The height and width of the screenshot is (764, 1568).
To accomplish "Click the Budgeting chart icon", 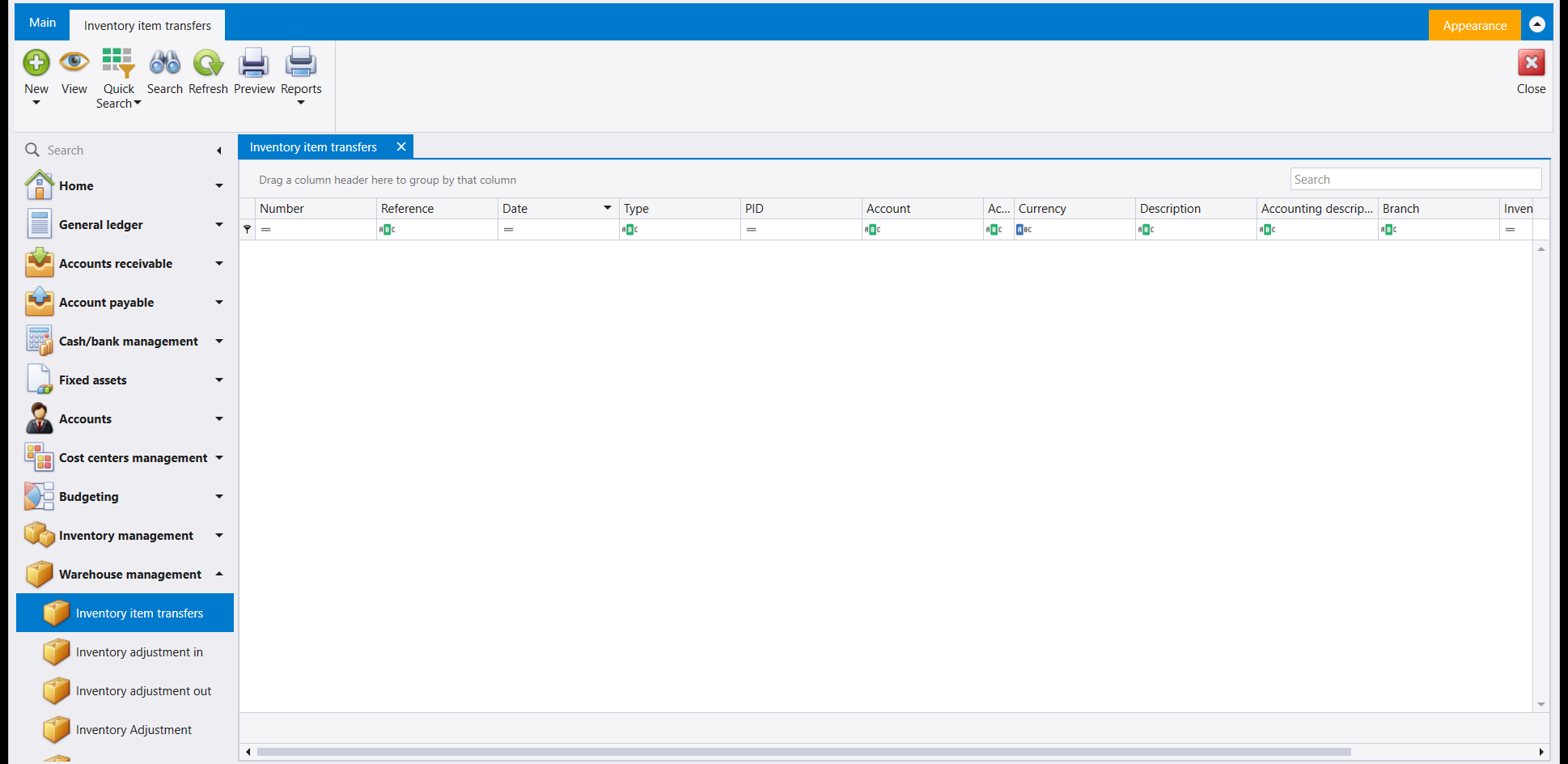I will click(x=39, y=496).
